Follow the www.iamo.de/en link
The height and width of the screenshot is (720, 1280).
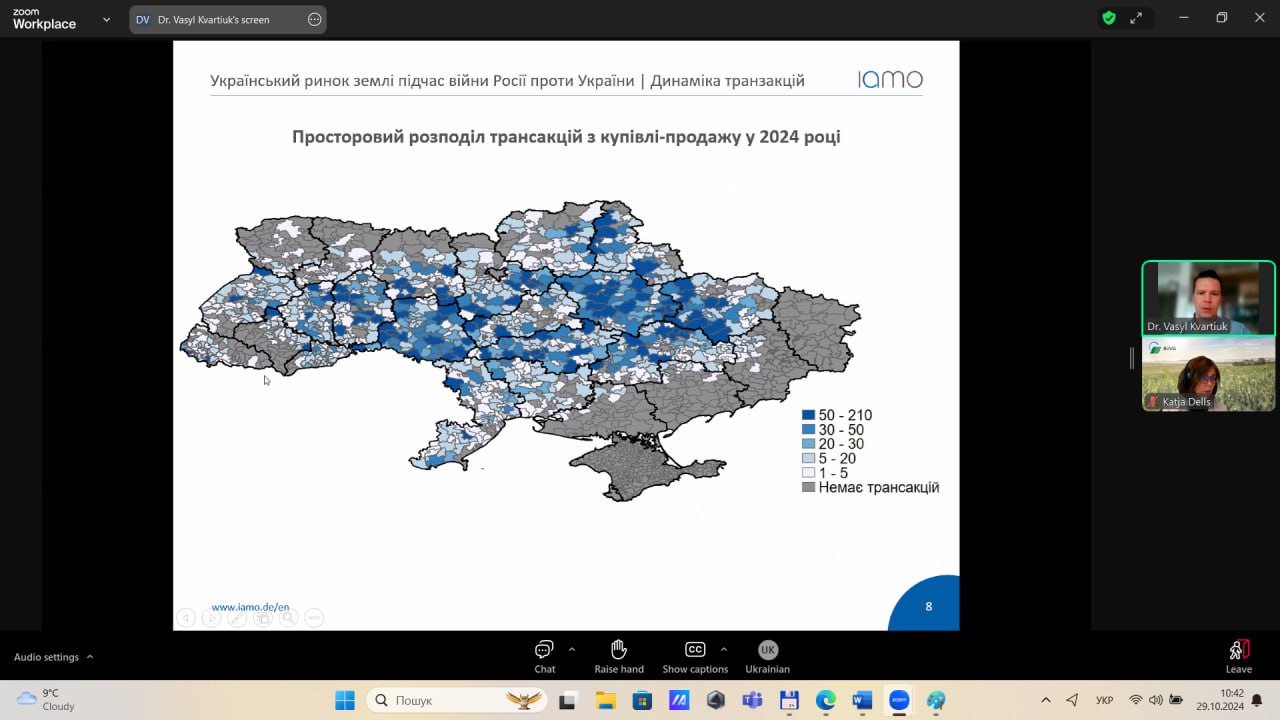(250, 606)
